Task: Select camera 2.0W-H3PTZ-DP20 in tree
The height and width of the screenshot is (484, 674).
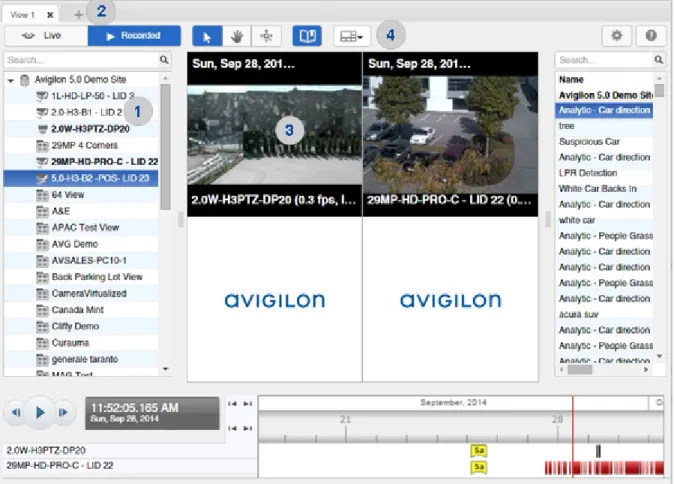Action: pos(83,129)
